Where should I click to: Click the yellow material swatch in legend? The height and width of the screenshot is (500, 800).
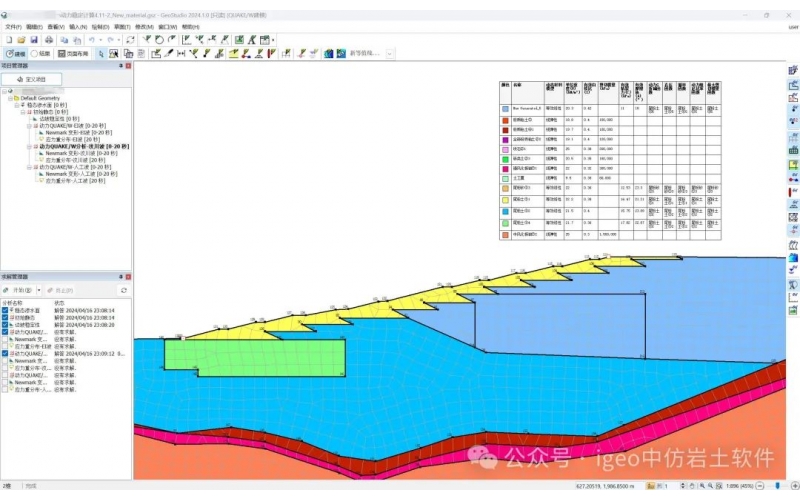(x=505, y=200)
